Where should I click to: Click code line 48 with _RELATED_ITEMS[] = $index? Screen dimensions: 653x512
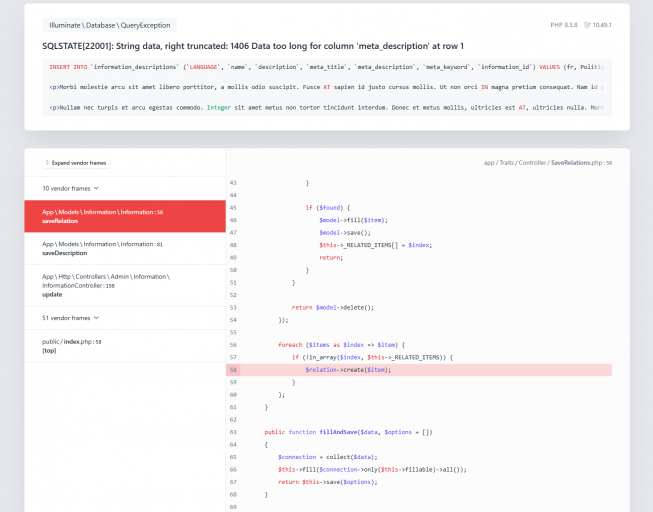376,245
